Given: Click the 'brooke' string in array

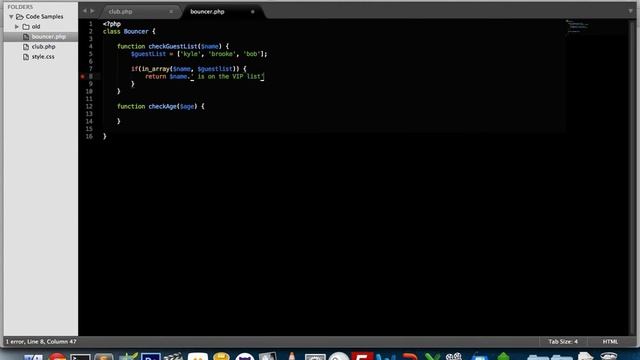Looking at the screenshot, I should 222,54.
